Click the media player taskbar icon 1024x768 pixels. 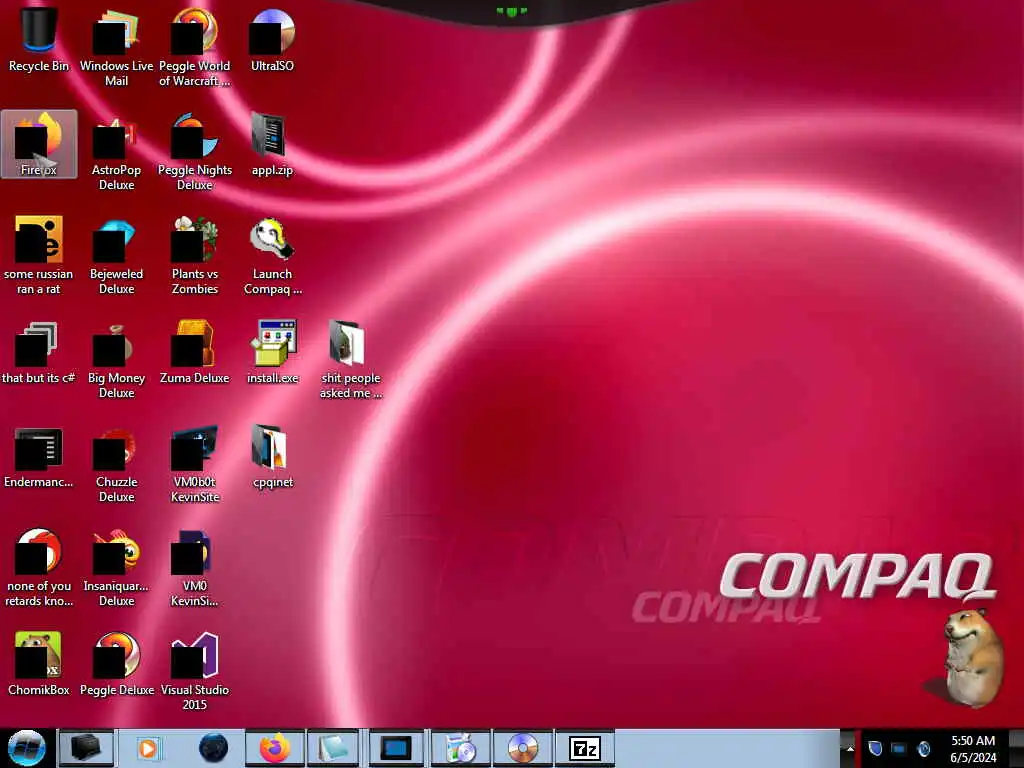point(148,748)
